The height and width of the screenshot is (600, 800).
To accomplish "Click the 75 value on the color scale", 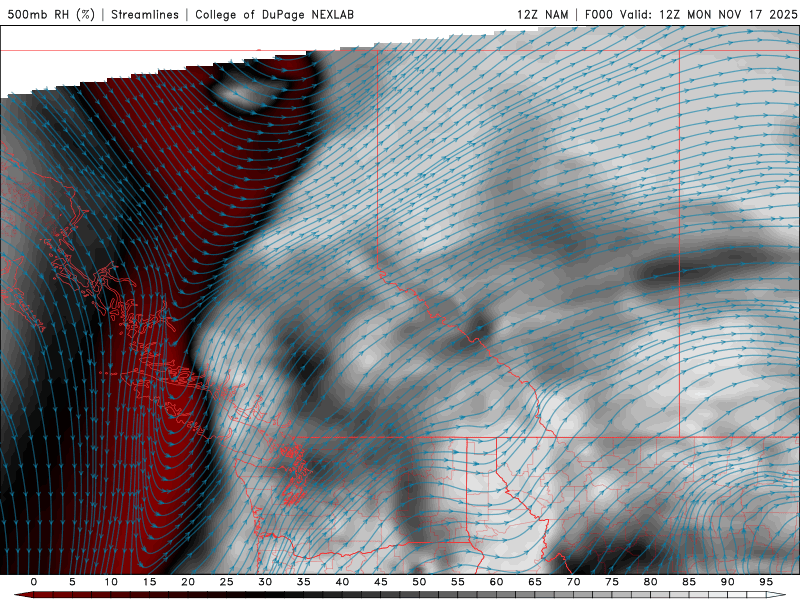I will coord(612,582).
